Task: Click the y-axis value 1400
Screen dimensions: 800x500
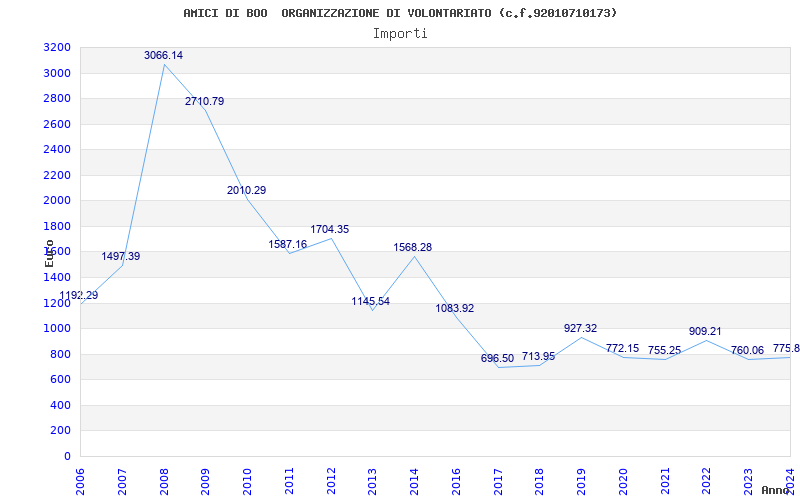Action: [x=57, y=278]
